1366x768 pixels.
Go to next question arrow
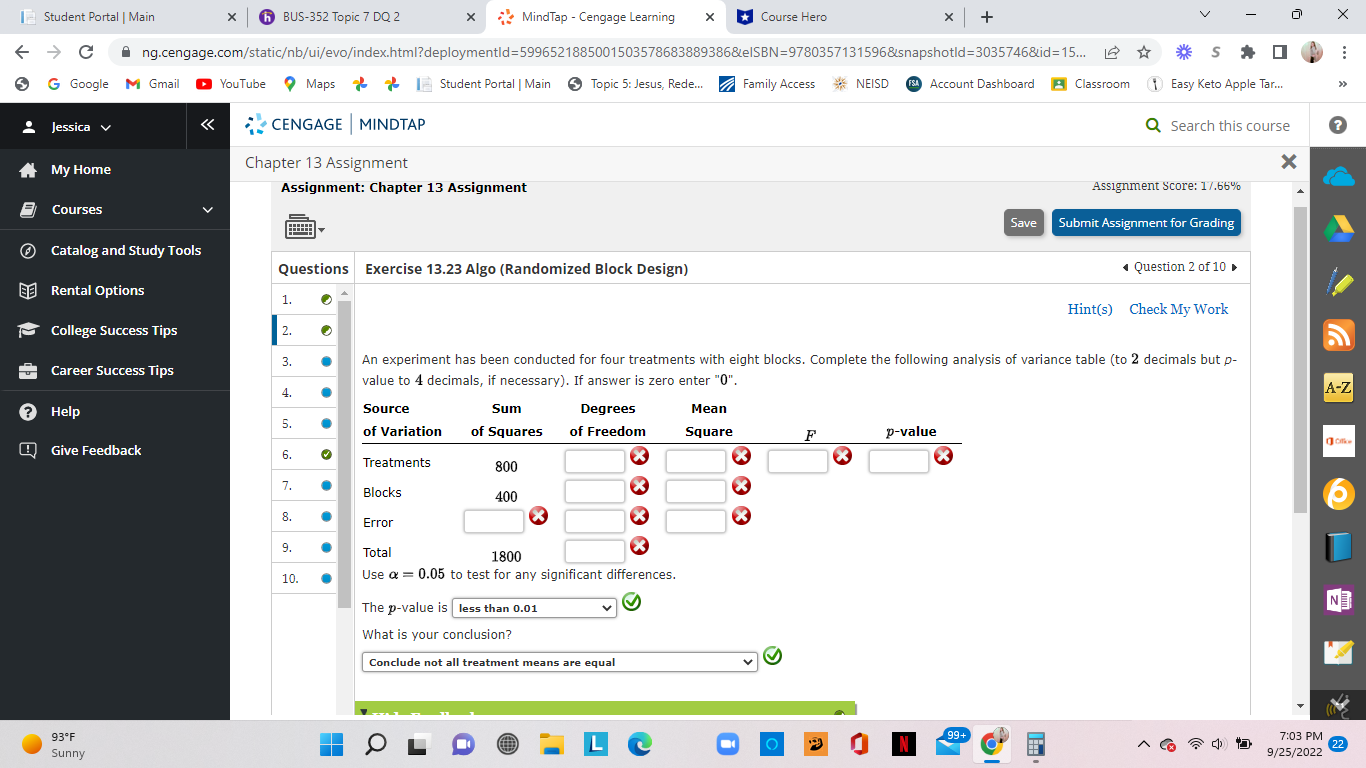coord(1234,267)
